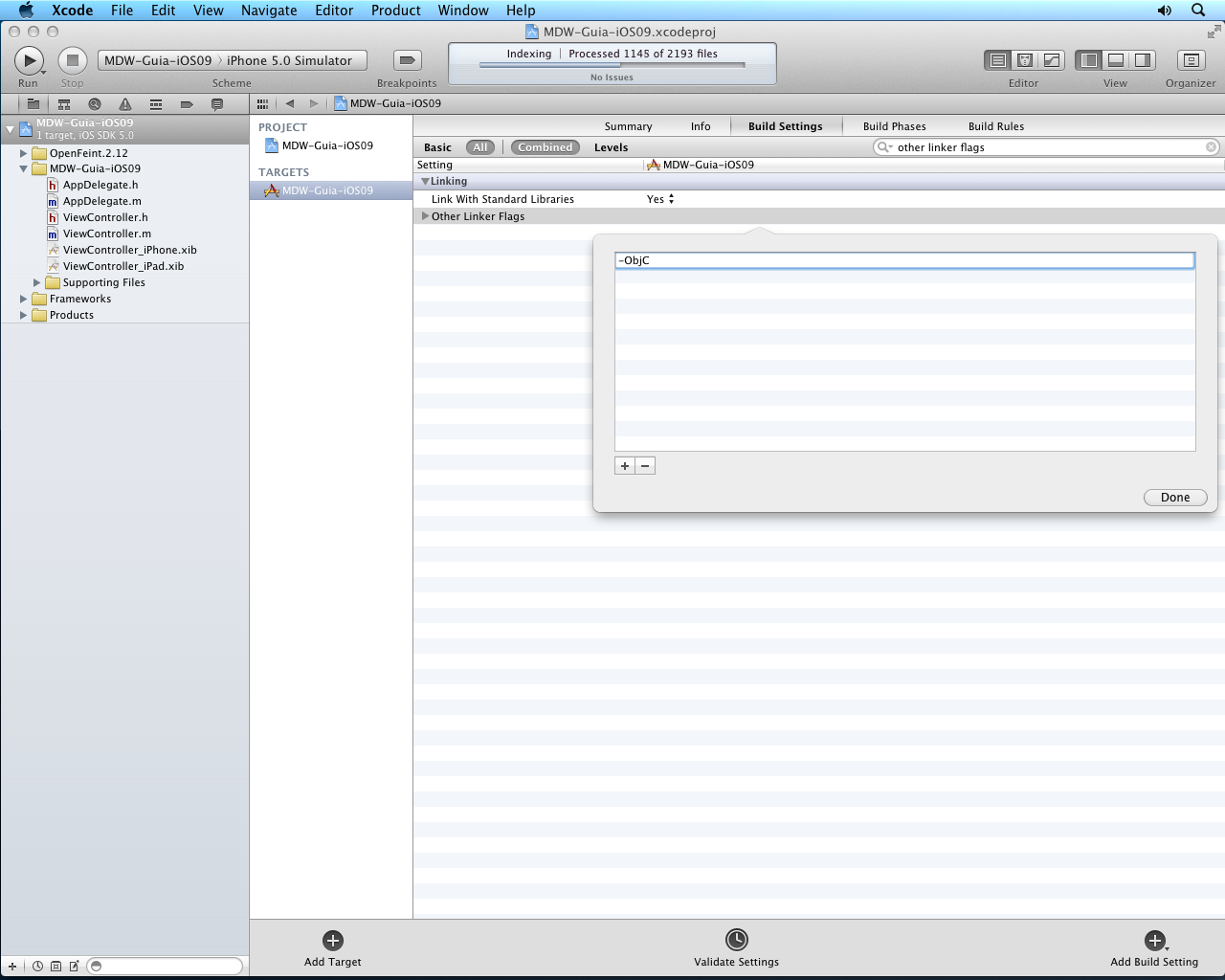
Task: Switch to the Summary tab
Action: click(628, 126)
